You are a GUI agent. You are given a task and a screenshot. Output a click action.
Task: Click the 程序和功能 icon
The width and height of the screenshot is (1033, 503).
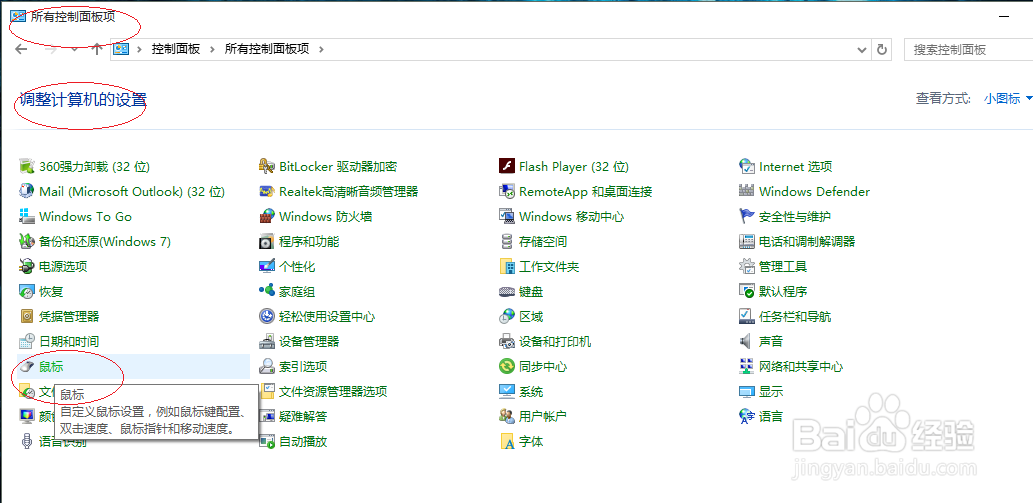pos(266,242)
